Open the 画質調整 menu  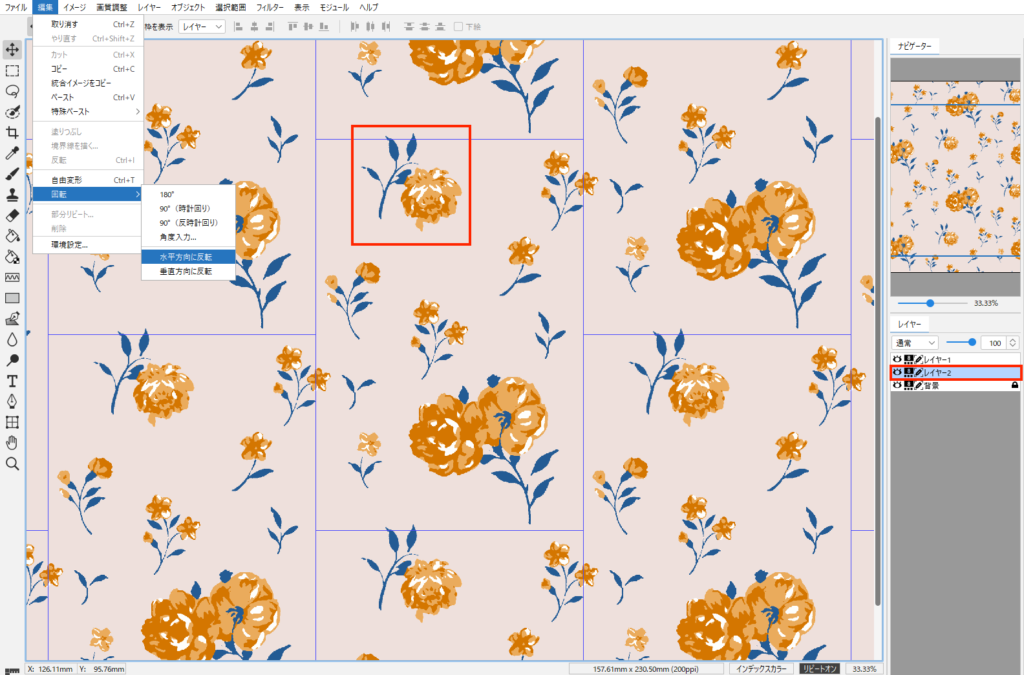[112, 7]
